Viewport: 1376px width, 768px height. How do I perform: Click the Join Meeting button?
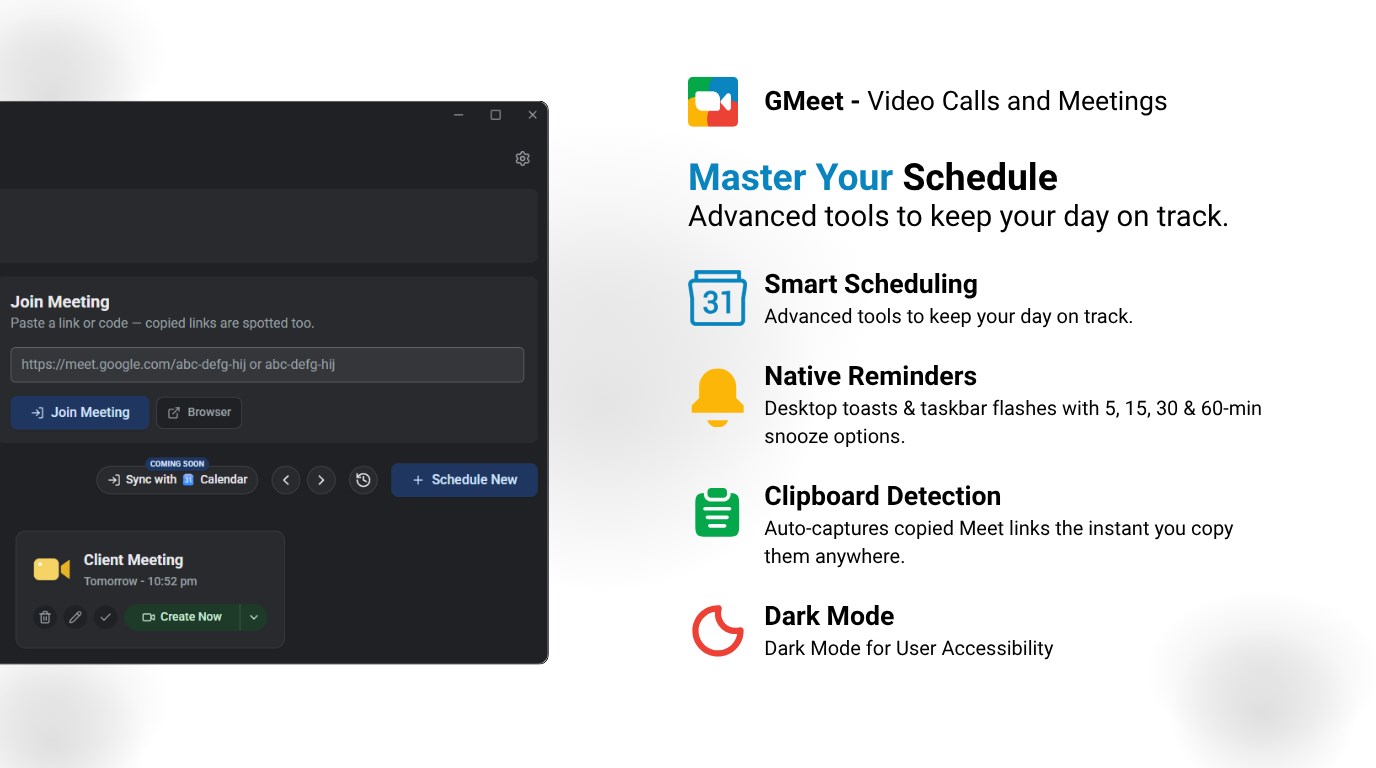click(80, 412)
